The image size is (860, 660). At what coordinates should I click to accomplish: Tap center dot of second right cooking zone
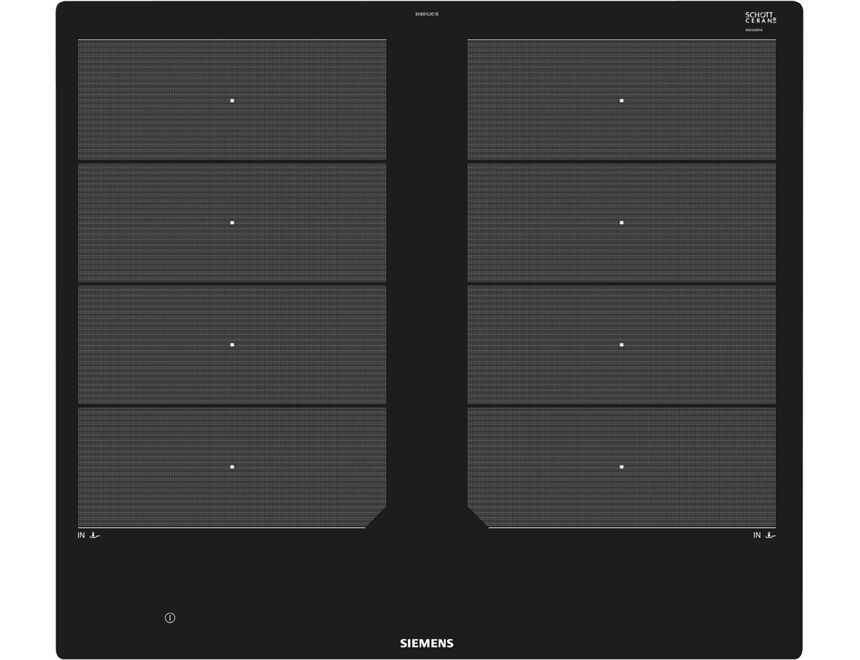pyautogui.click(x=621, y=222)
